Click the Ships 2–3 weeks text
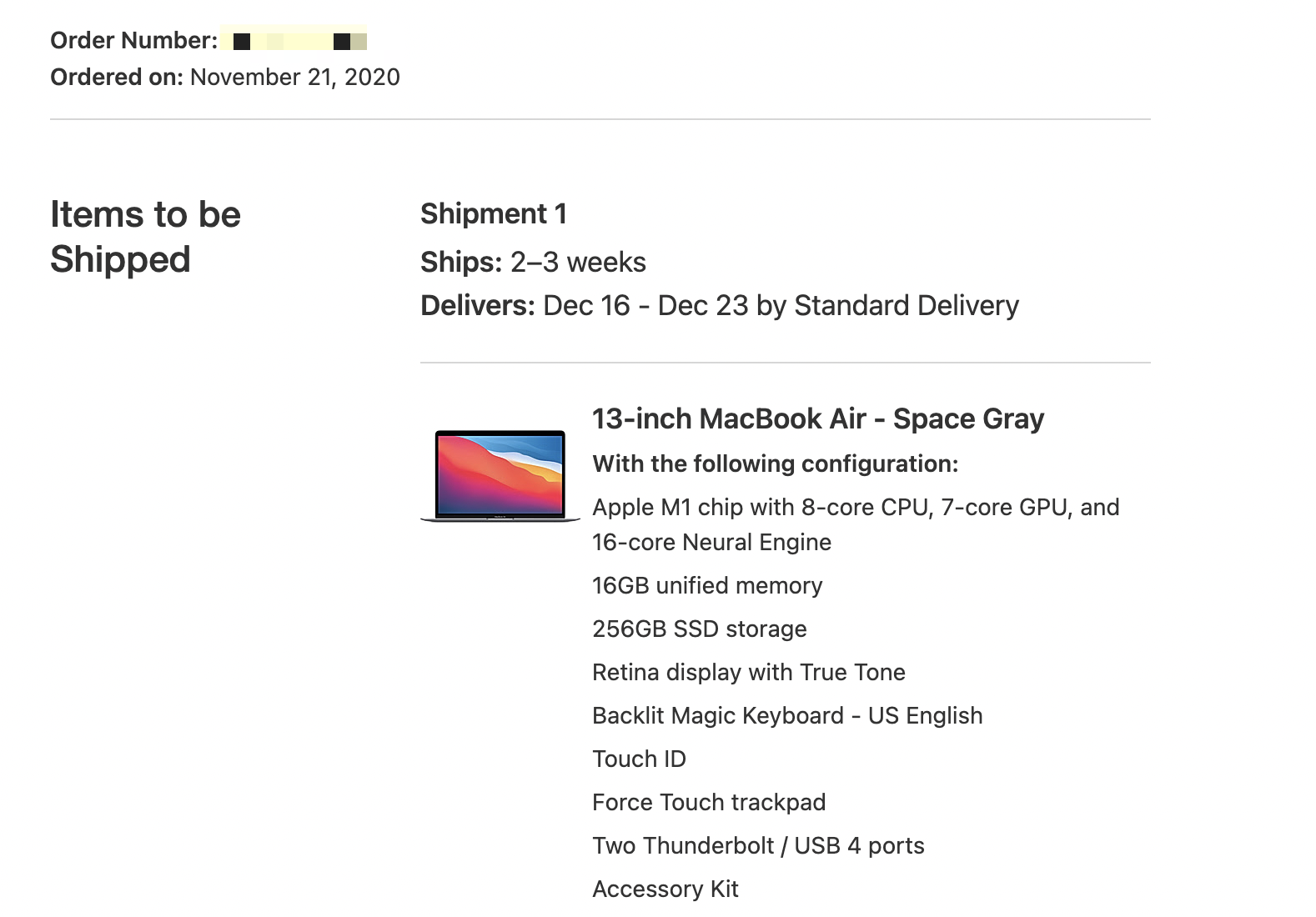1316x917 pixels. point(533,262)
